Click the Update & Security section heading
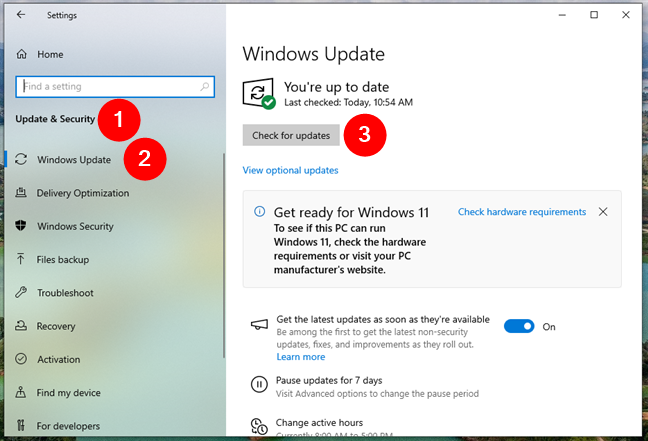648x441 pixels. click(x=55, y=119)
